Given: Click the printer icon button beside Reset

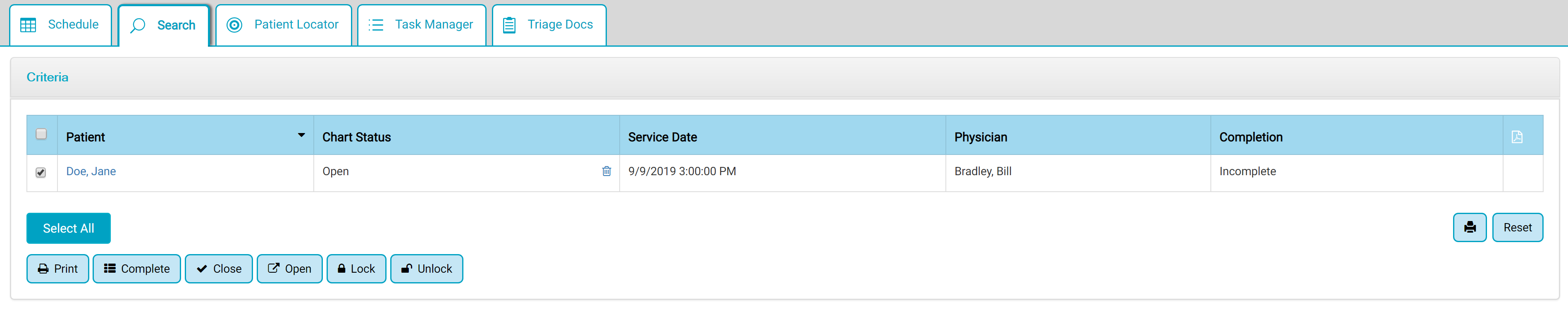Looking at the screenshot, I should point(1469,228).
